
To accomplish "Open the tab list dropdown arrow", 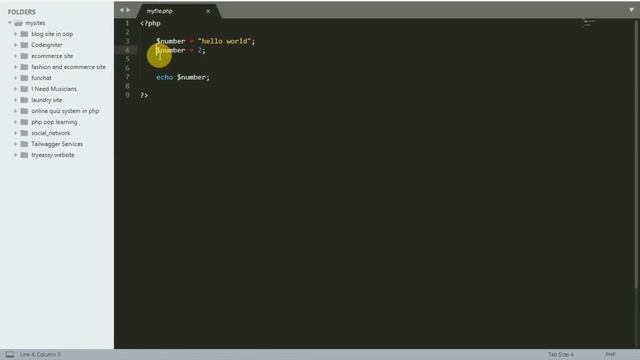I will pos(631,10).
